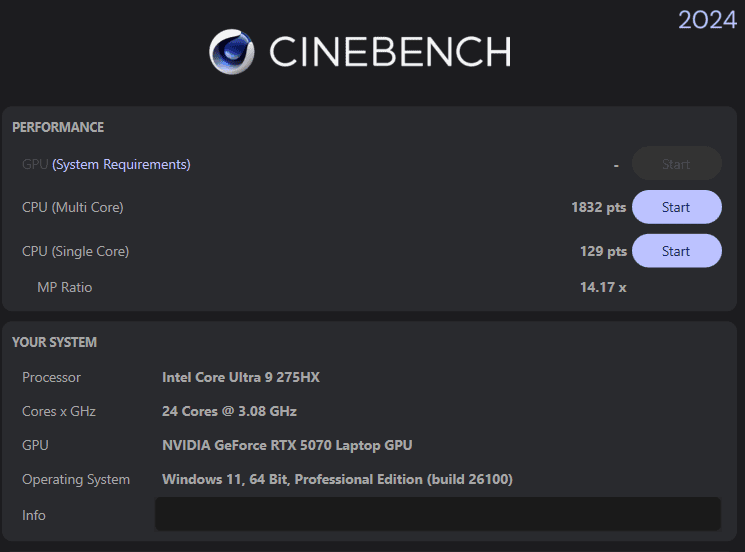This screenshot has height=552, width=745.
Task: Select the 1832 pts multi core score
Action: (x=599, y=207)
